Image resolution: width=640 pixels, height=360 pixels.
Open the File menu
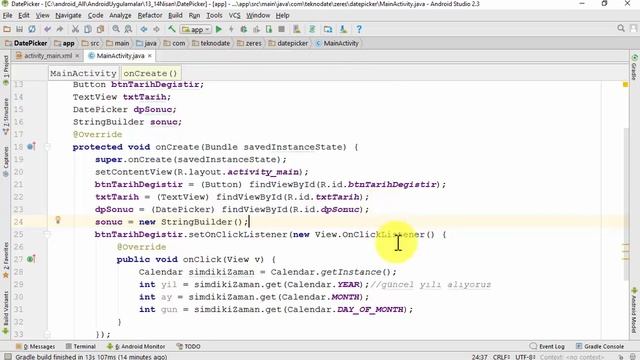[x=7, y=15]
